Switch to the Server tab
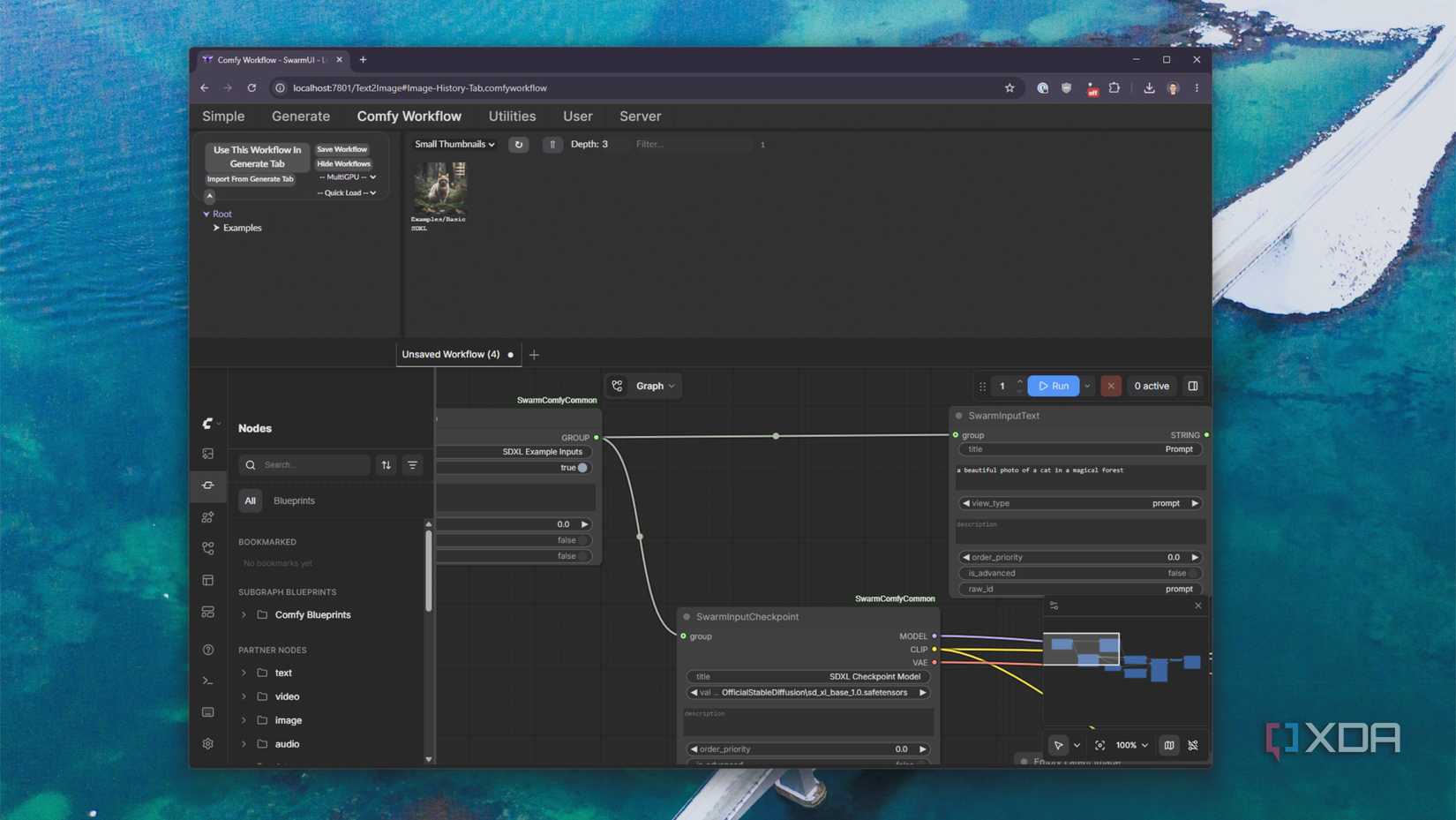The image size is (1456, 820). tap(640, 117)
